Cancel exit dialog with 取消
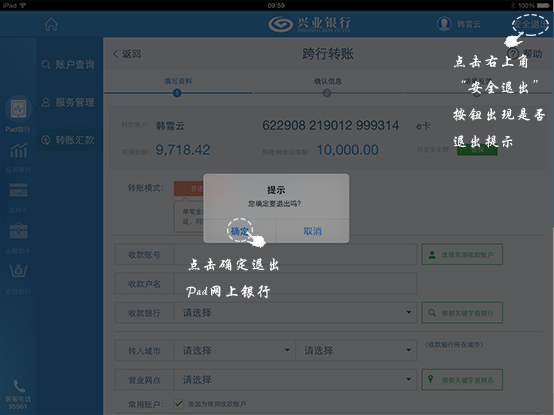The height and width of the screenshot is (415, 554). tap(313, 231)
